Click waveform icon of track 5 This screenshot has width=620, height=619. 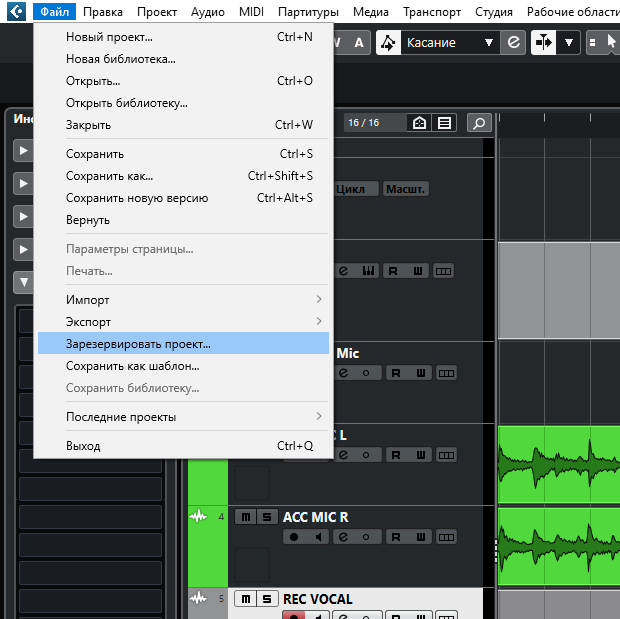pyautogui.click(x=198, y=598)
